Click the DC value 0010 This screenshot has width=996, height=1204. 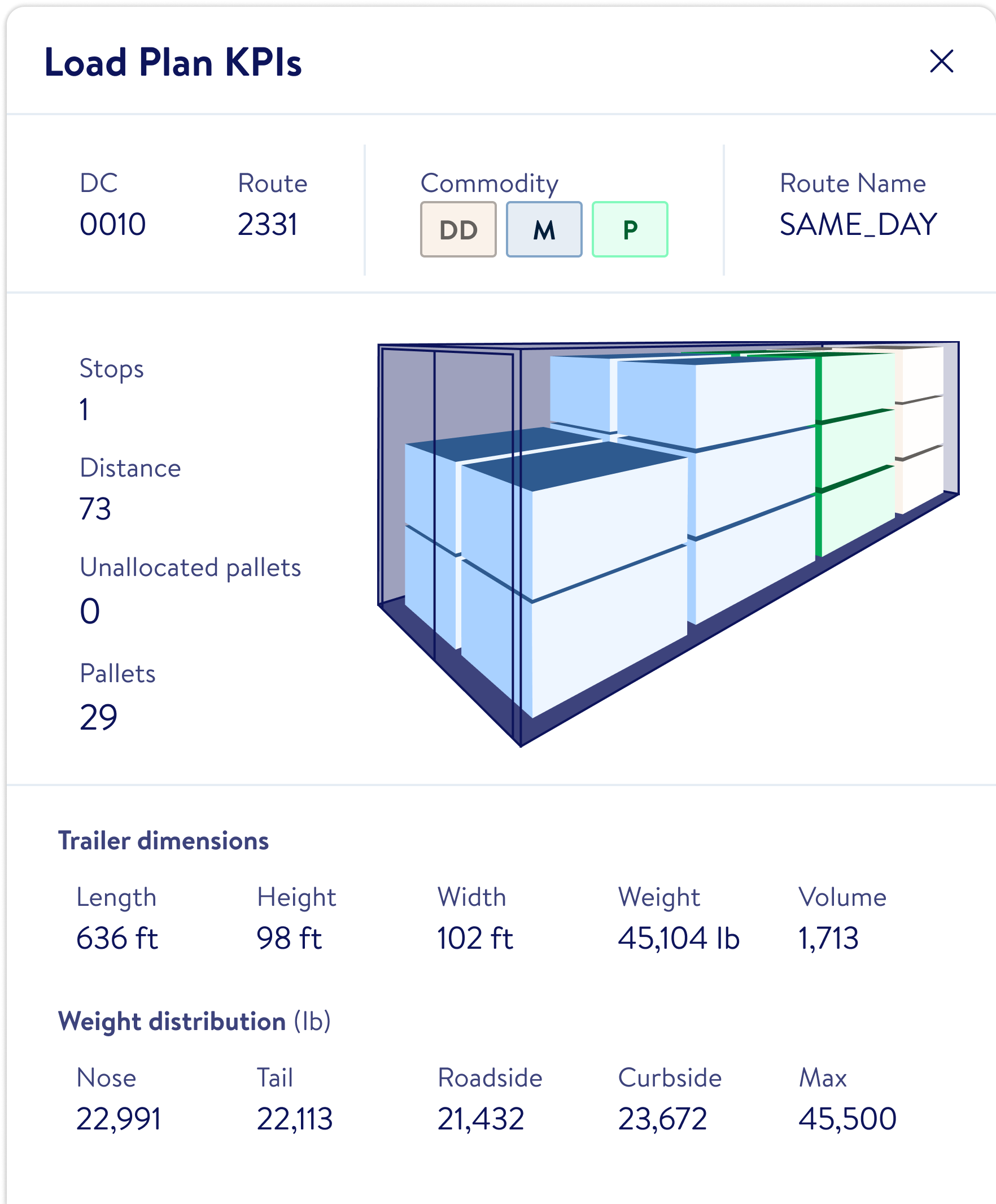(x=113, y=224)
